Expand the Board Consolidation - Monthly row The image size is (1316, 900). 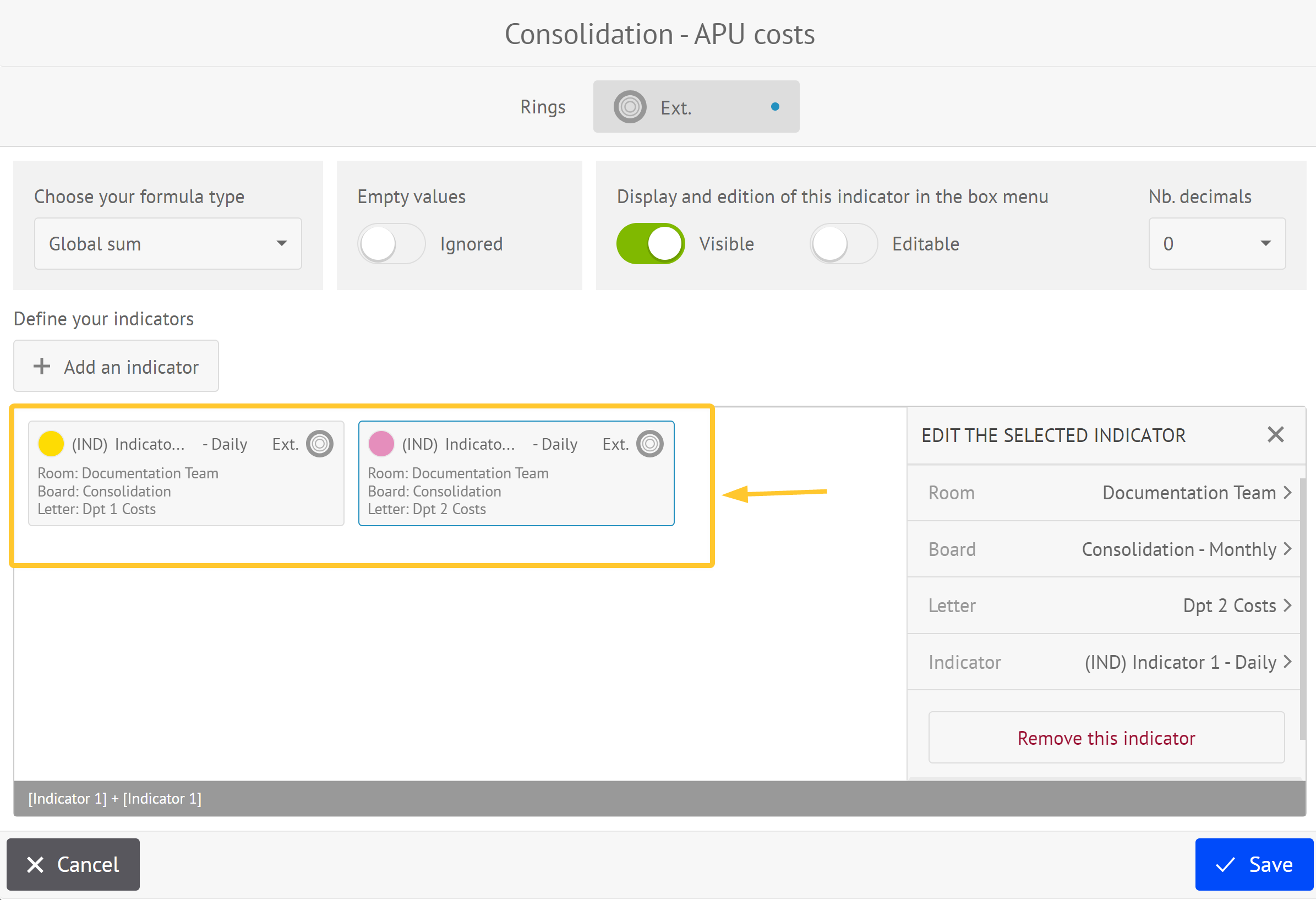tap(1104, 549)
